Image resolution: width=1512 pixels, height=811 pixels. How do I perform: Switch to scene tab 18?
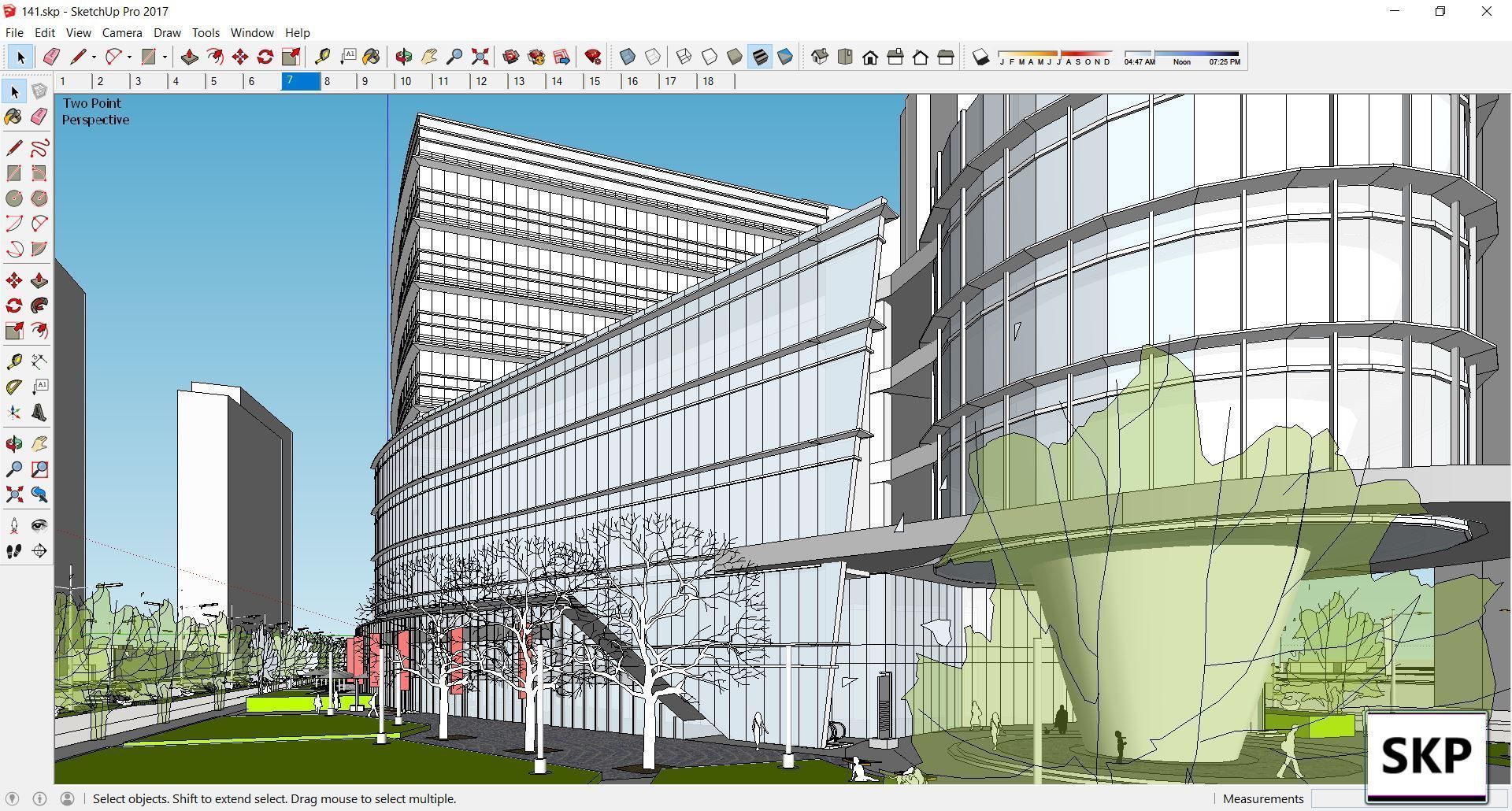[717, 81]
